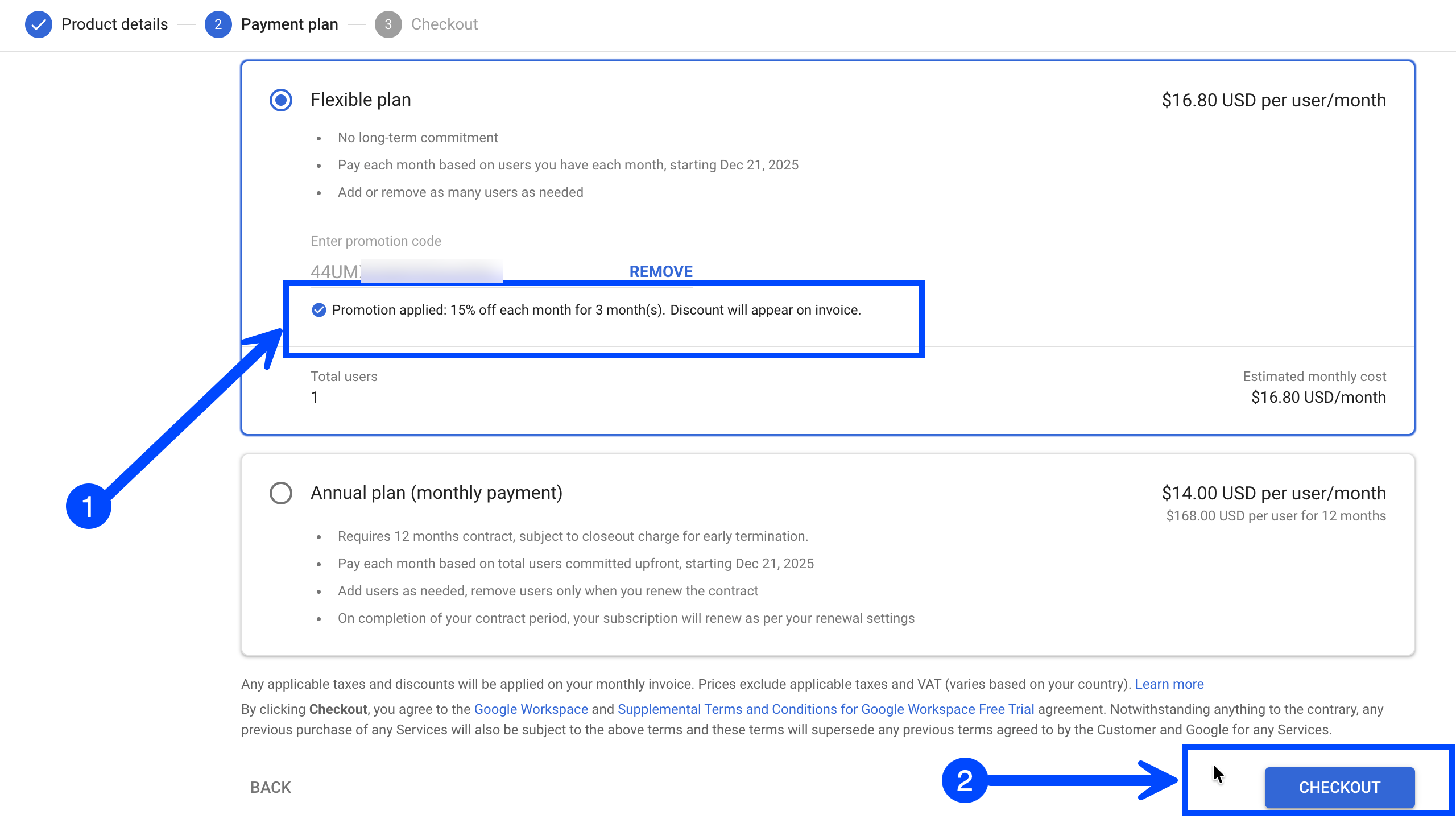This screenshot has height=819, width=1456.
Task: Click annotation circle number 1
Action: click(88, 506)
